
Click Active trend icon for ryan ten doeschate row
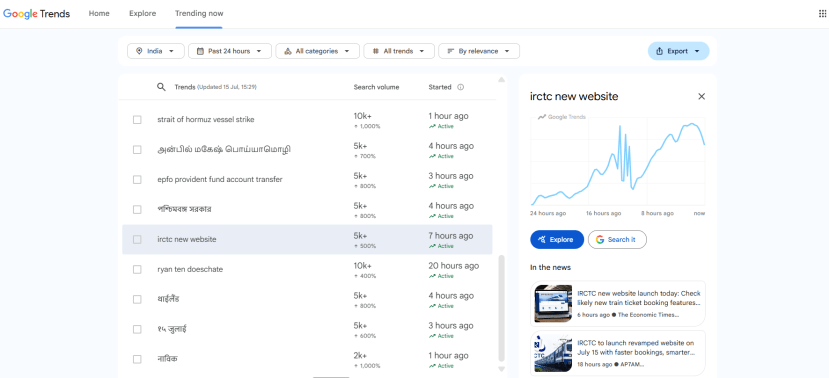tap(432, 276)
